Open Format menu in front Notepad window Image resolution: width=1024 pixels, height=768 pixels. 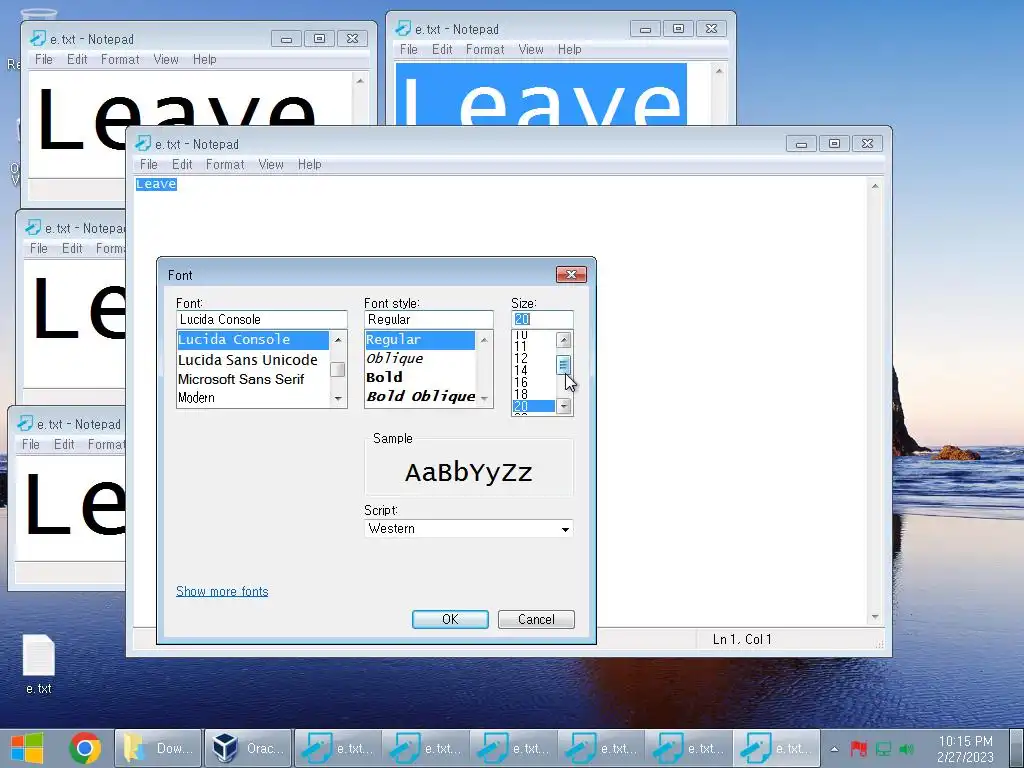[x=225, y=165]
